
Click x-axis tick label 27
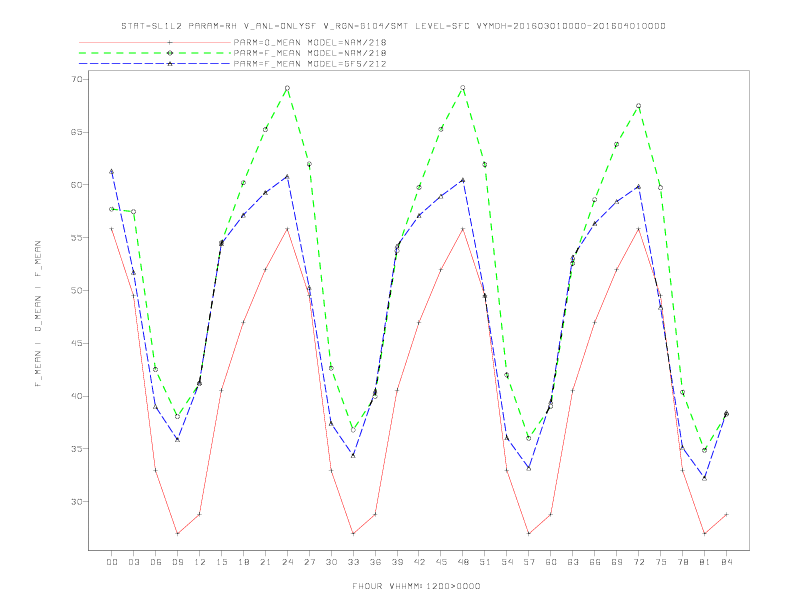pyautogui.click(x=309, y=562)
